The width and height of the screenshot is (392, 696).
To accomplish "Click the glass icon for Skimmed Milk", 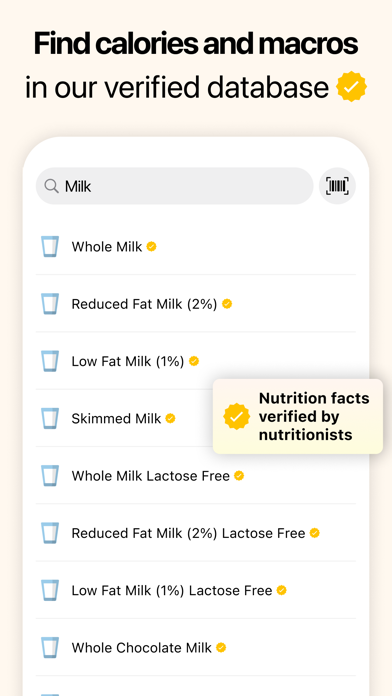I will (50, 418).
